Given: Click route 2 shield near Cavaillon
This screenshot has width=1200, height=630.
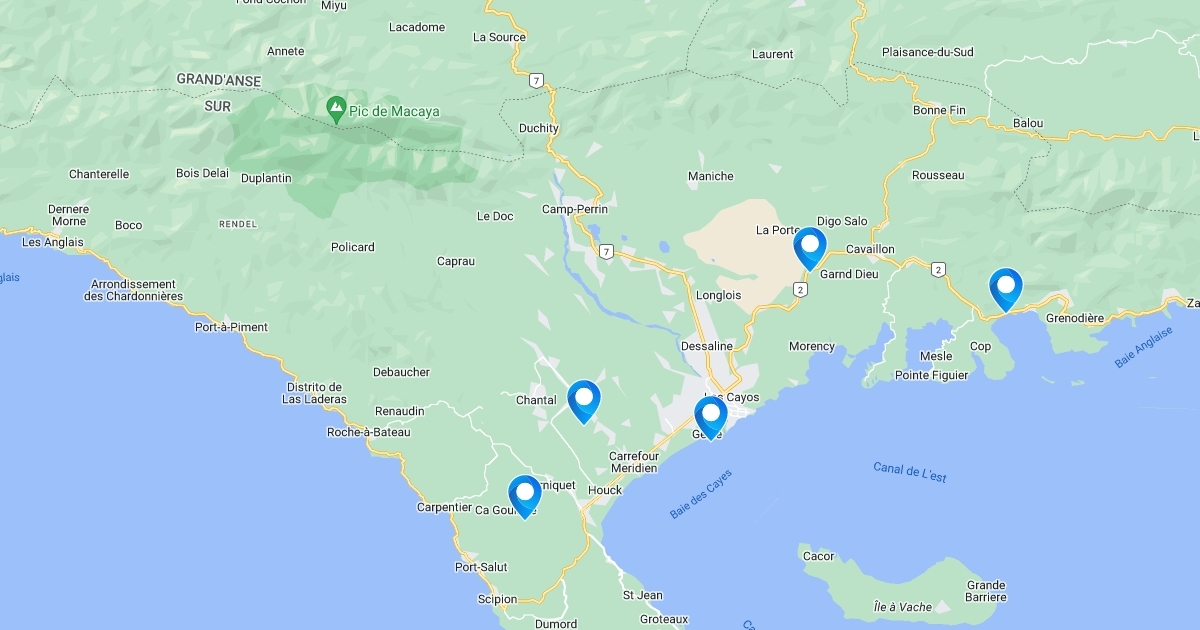Looking at the screenshot, I should 938,269.
